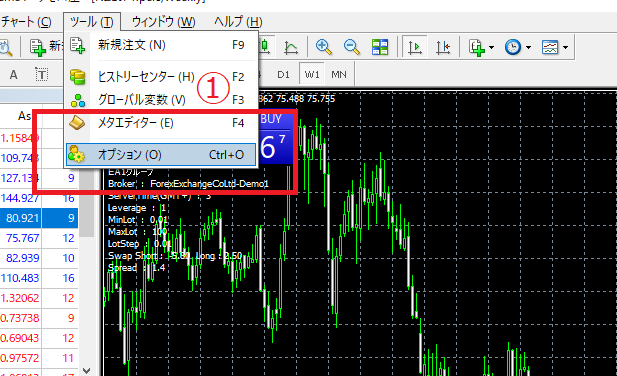Click the Market Watch scrollbar down arrow
Screen dimensions: 617x376
click(x=87, y=371)
